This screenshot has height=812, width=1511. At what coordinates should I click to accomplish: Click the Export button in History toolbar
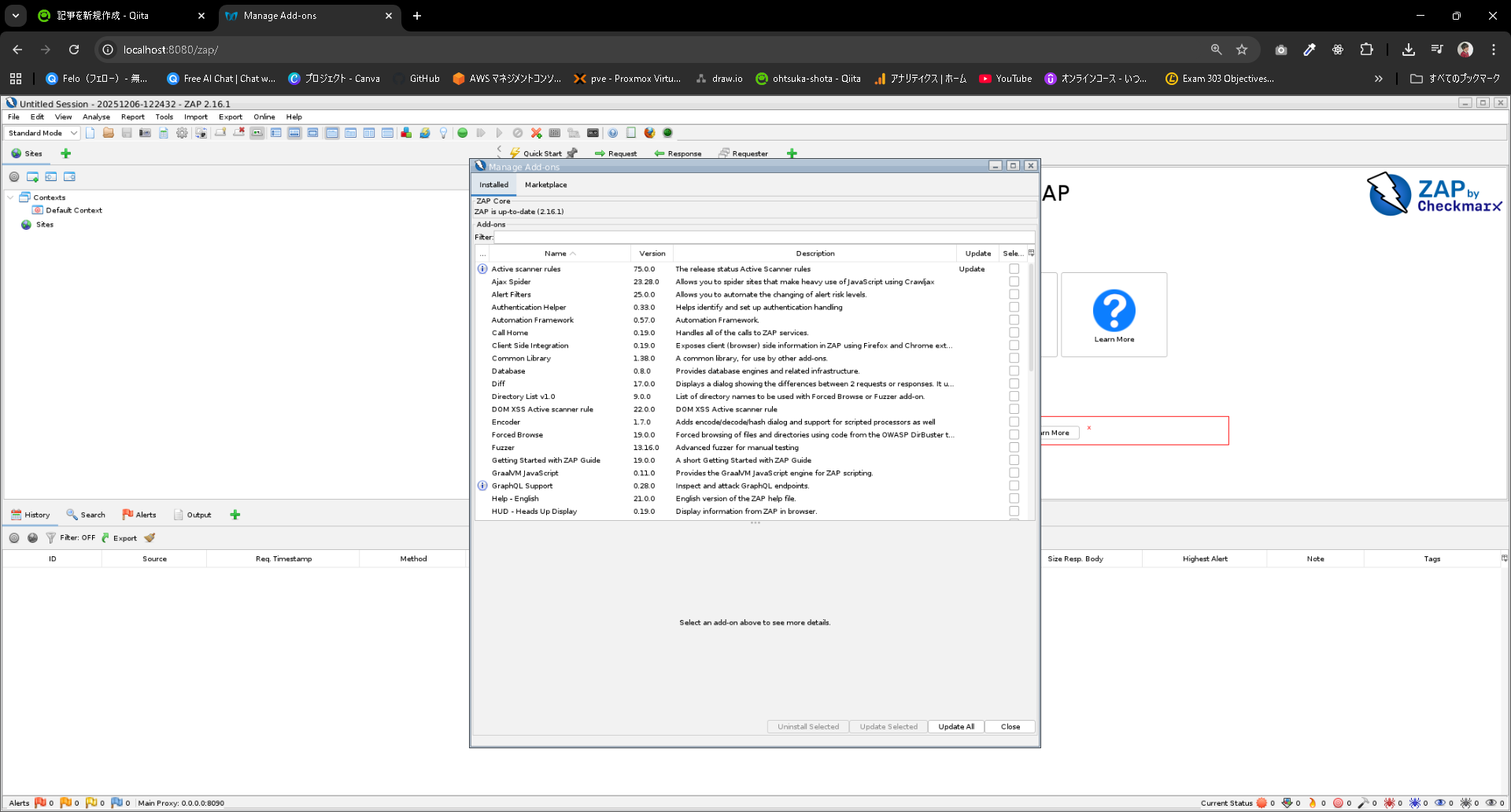[119, 538]
